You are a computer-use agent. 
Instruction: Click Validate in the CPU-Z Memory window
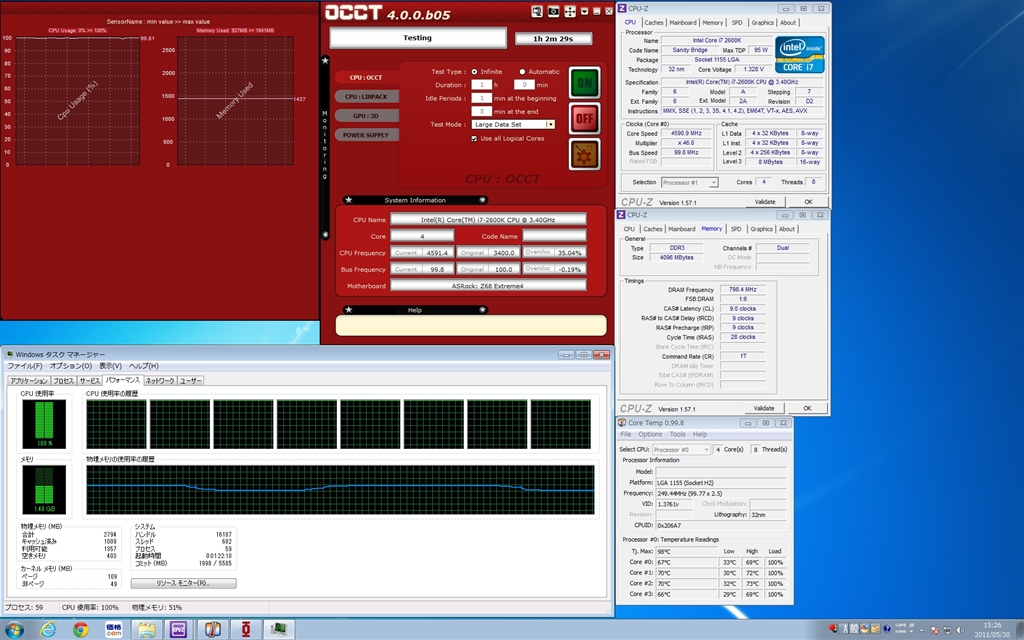tap(763, 408)
